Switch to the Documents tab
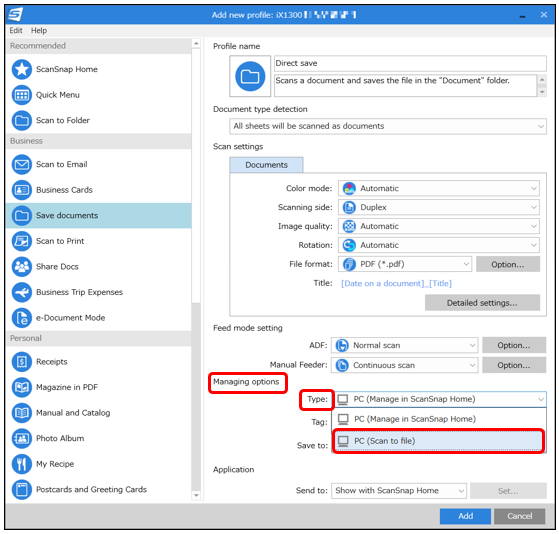559x534 pixels. [266, 165]
